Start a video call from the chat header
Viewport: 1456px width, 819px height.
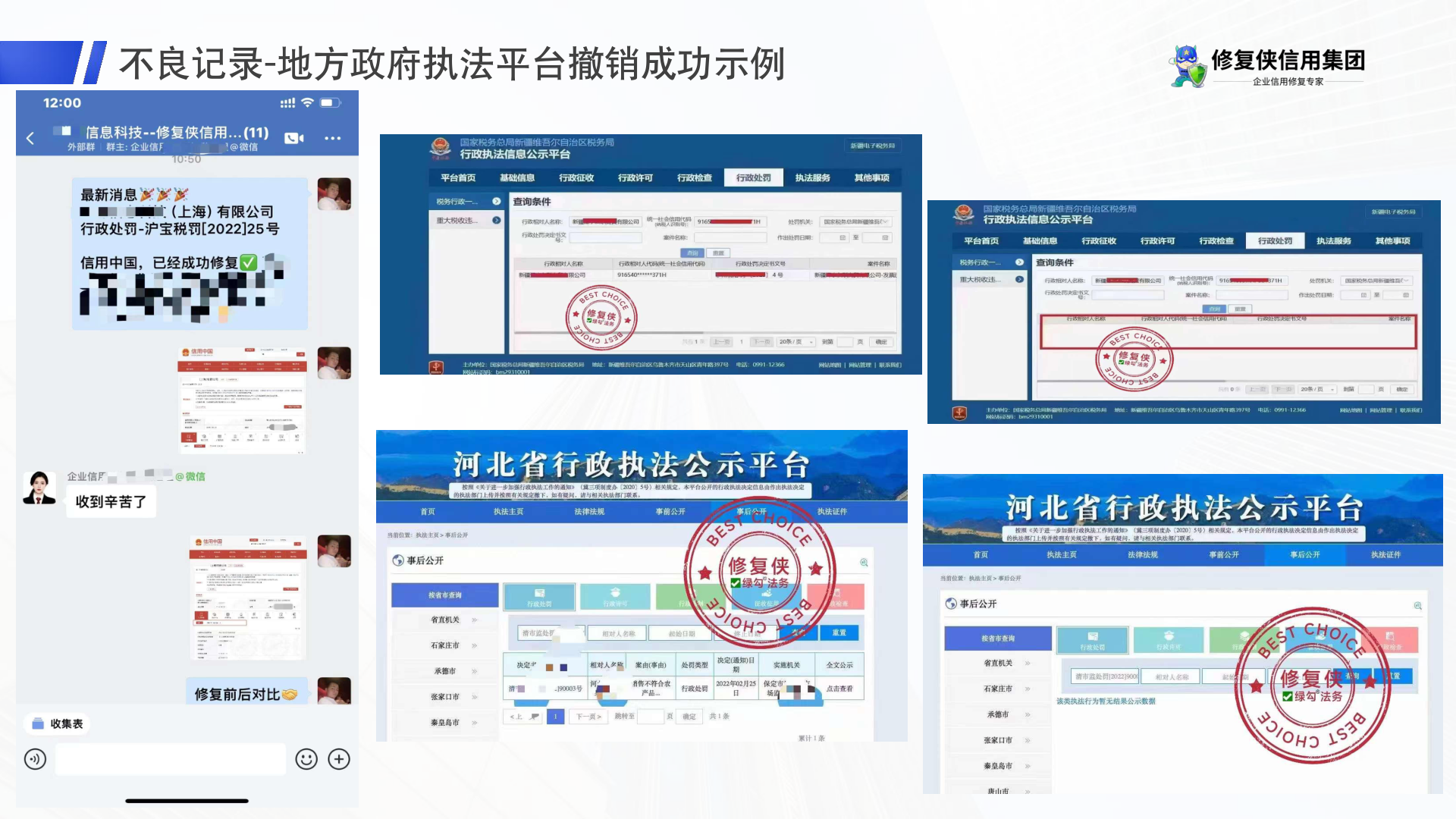click(x=294, y=138)
